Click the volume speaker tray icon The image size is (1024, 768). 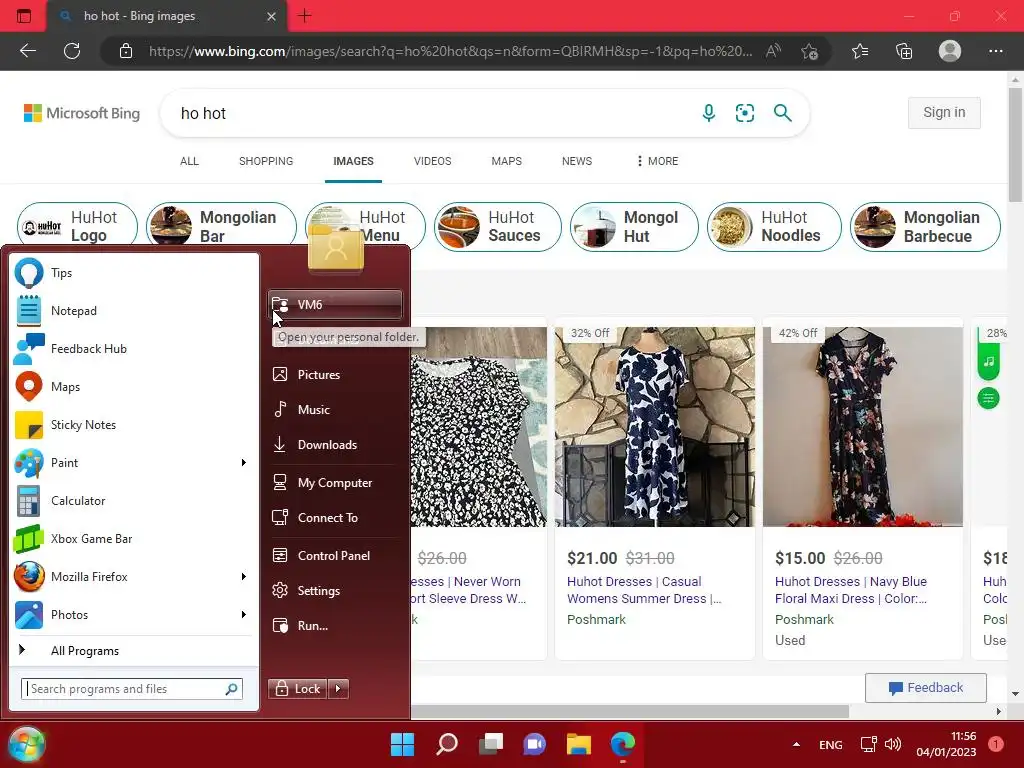pos(893,744)
